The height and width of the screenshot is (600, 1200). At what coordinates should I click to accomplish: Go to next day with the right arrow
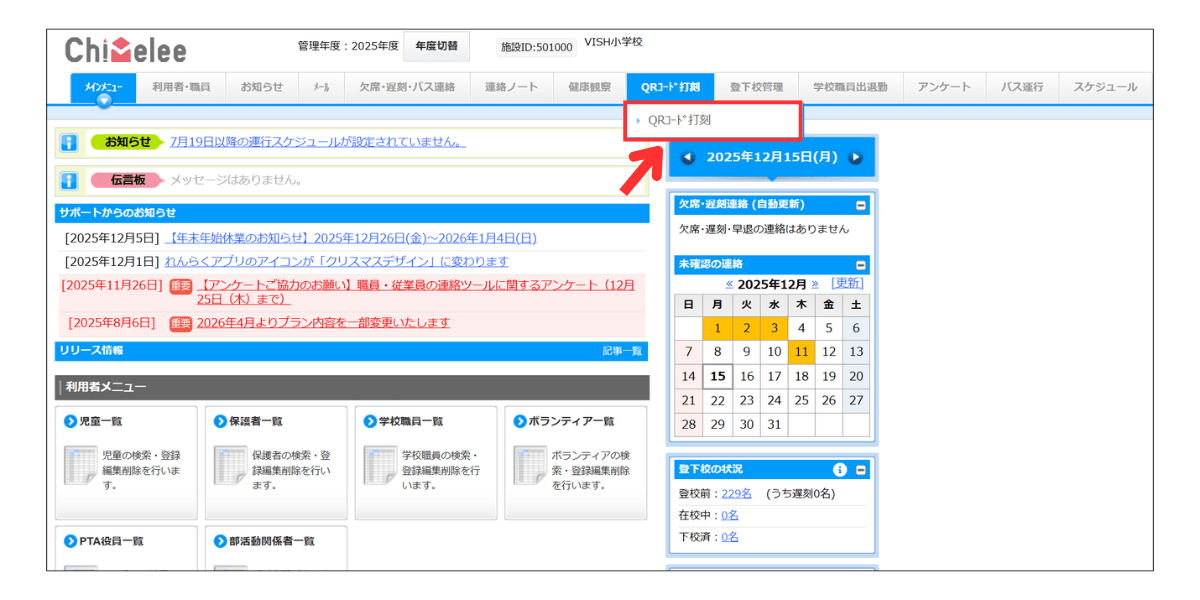[857, 157]
